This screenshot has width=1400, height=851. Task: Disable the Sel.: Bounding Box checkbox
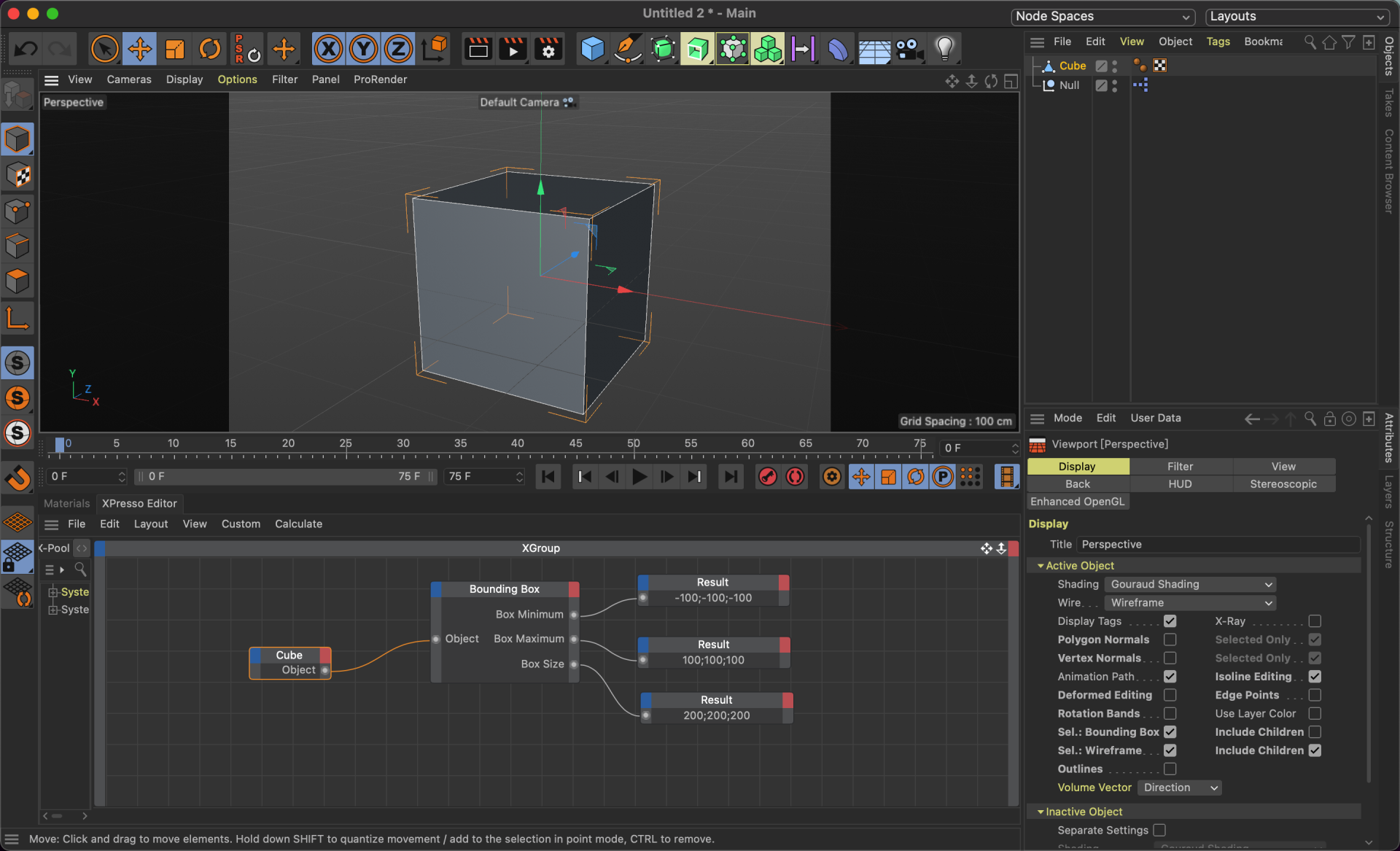(x=1170, y=731)
